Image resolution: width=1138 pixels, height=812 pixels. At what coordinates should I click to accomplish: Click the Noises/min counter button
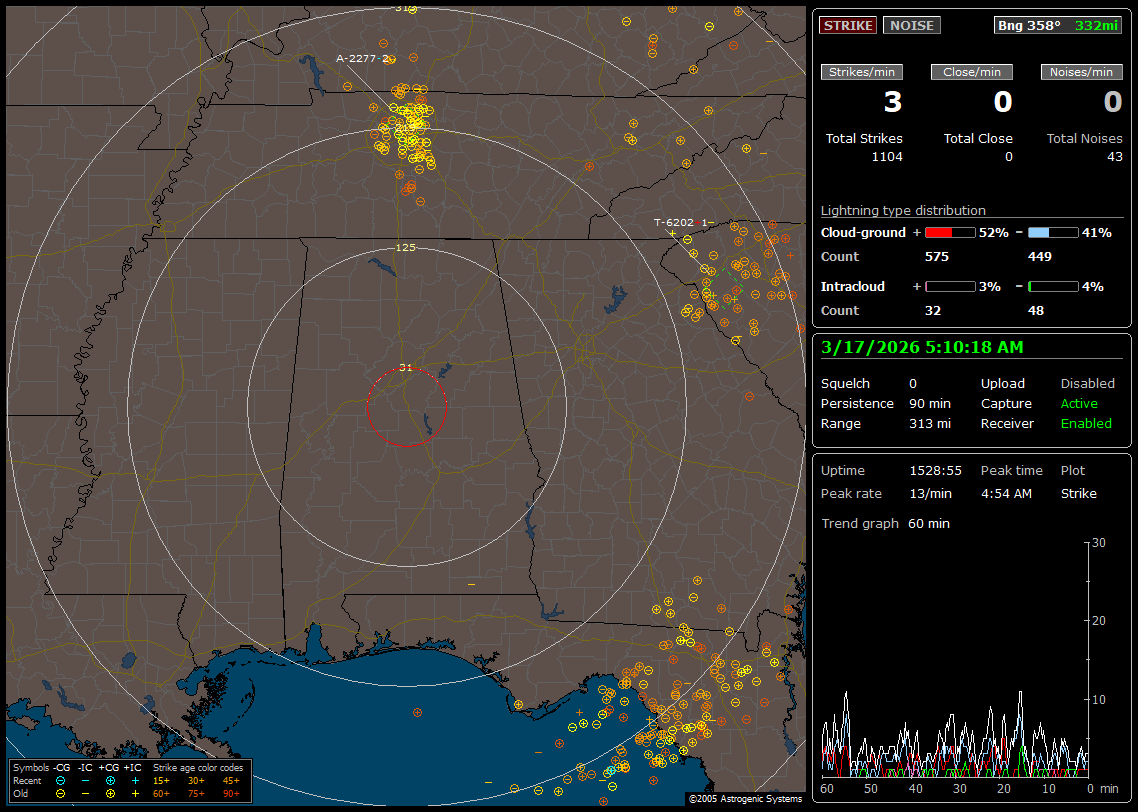(x=1081, y=72)
